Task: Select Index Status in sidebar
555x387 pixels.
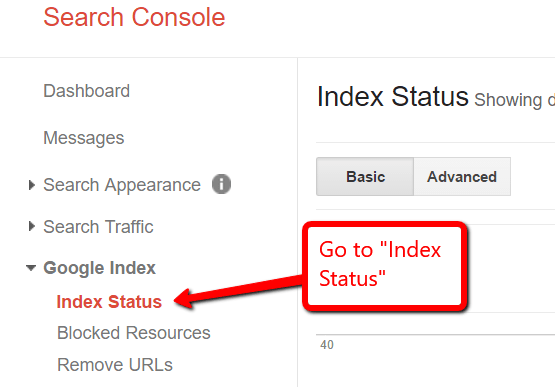Action: coord(109,302)
